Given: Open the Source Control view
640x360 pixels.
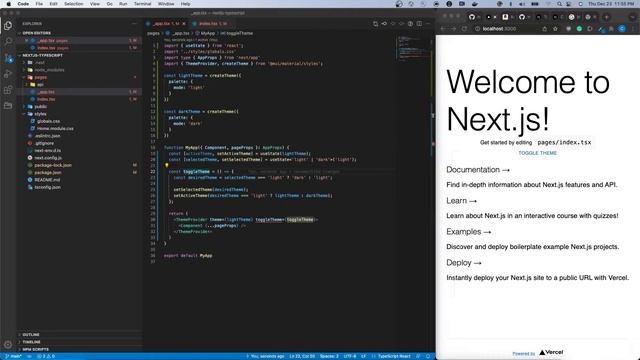Looking at the screenshot, I should [x=8, y=58].
